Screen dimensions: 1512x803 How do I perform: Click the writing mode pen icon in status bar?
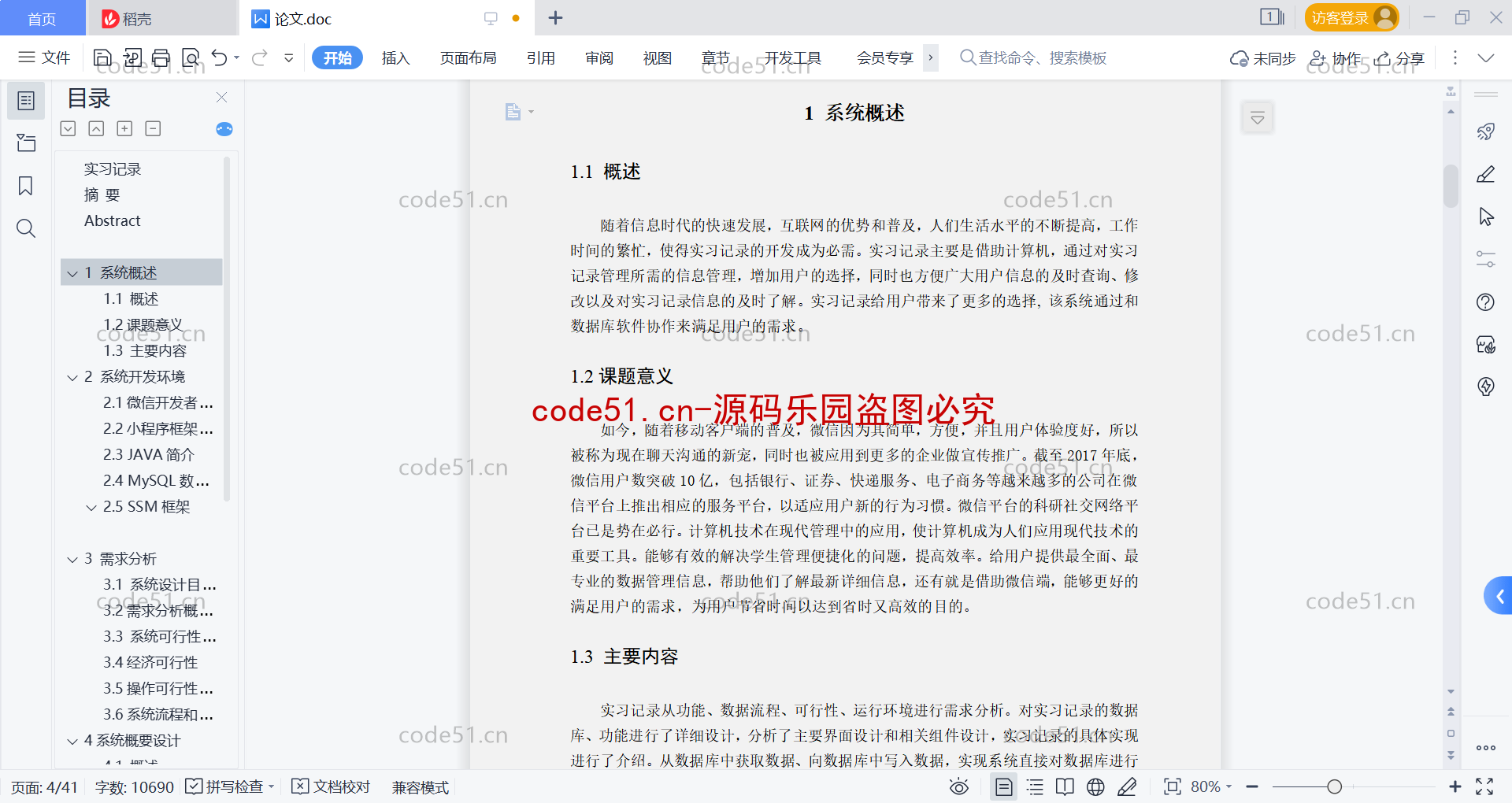[x=1127, y=786]
